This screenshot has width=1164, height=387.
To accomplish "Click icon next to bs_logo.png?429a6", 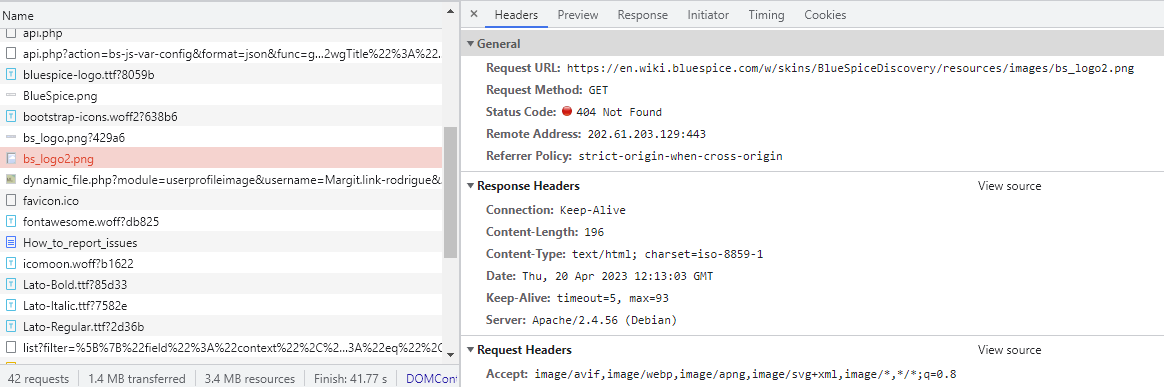I will (11, 137).
